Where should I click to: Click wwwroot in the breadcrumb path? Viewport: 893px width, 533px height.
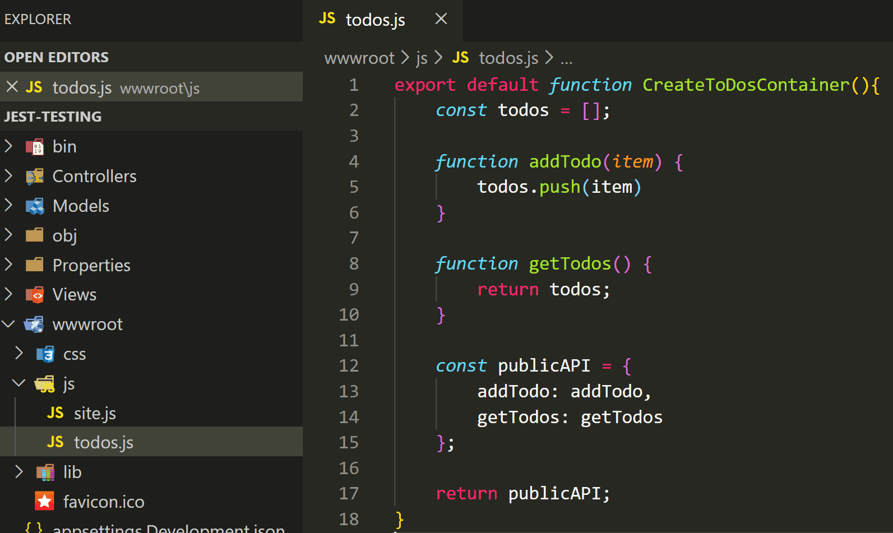click(359, 58)
